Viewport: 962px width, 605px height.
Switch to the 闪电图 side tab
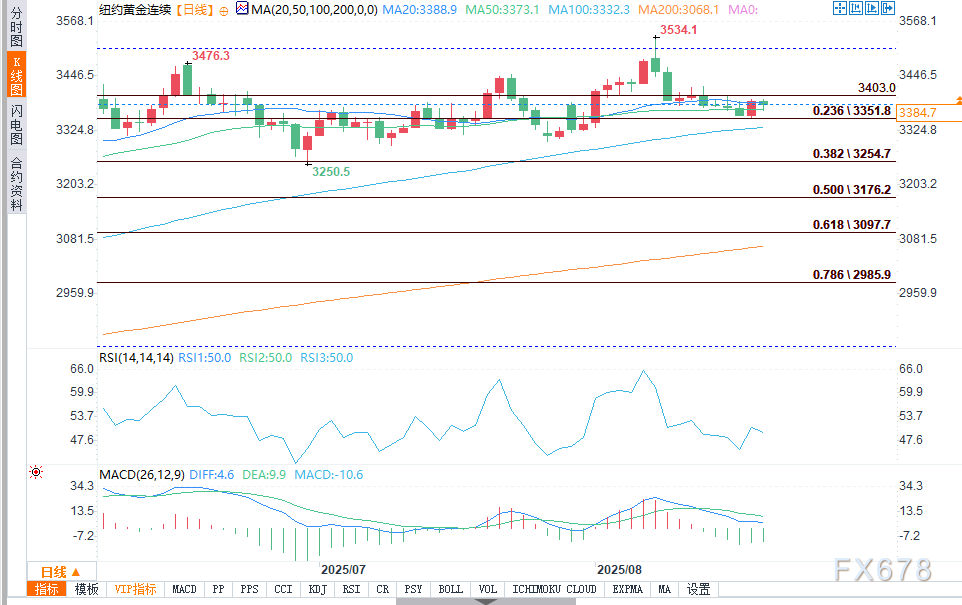(16, 124)
